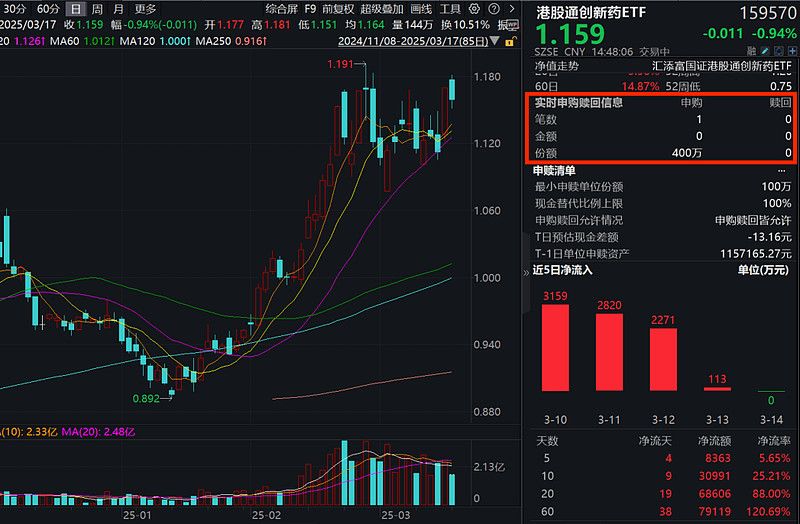Image resolution: width=800 pixels, height=524 pixels.
Task: Click the 1157165.27元 asset value
Action: [x=756, y=254]
